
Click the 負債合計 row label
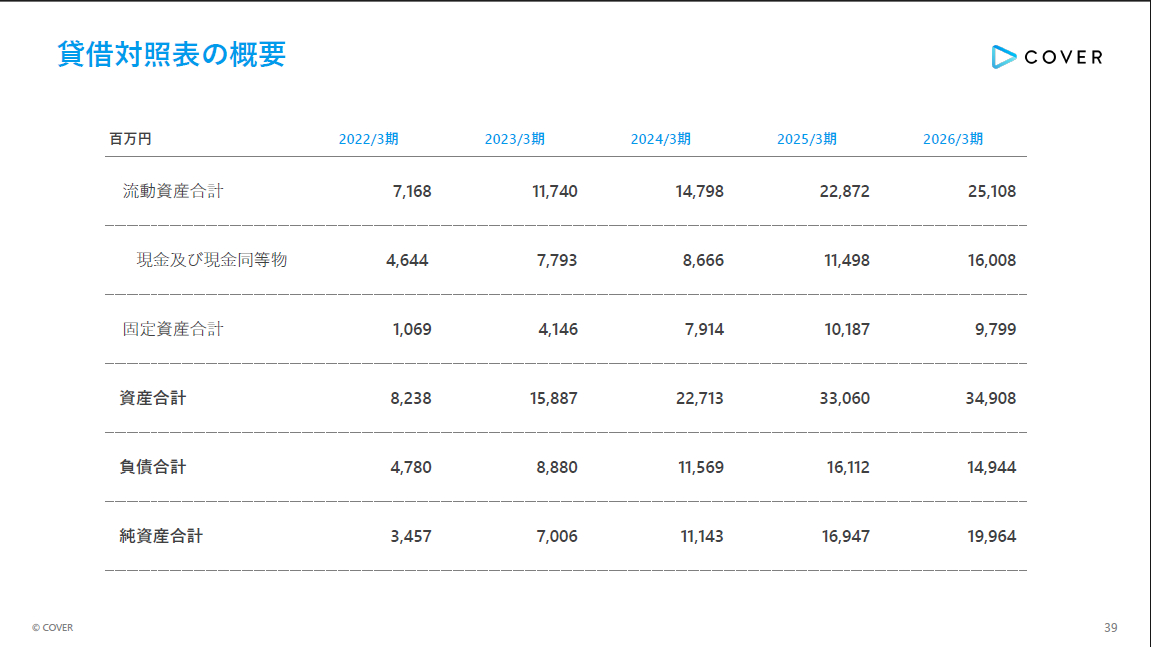pyautogui.click(x=153, y=467)
